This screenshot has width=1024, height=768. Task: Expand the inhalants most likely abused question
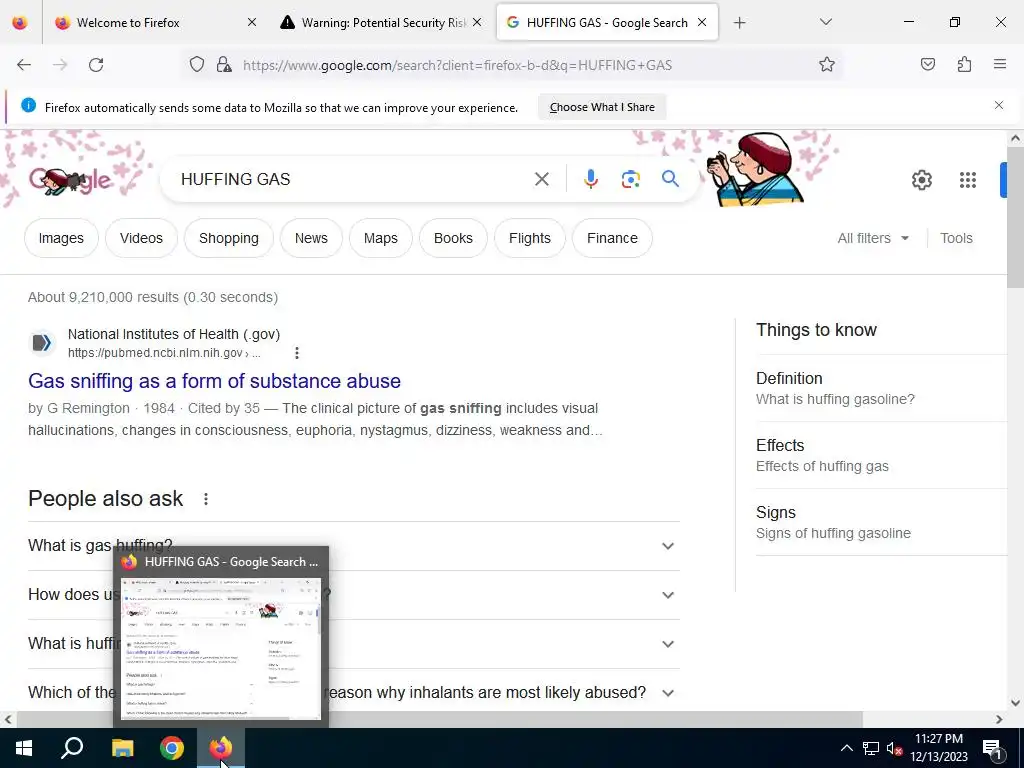click(x=353, y=693)
